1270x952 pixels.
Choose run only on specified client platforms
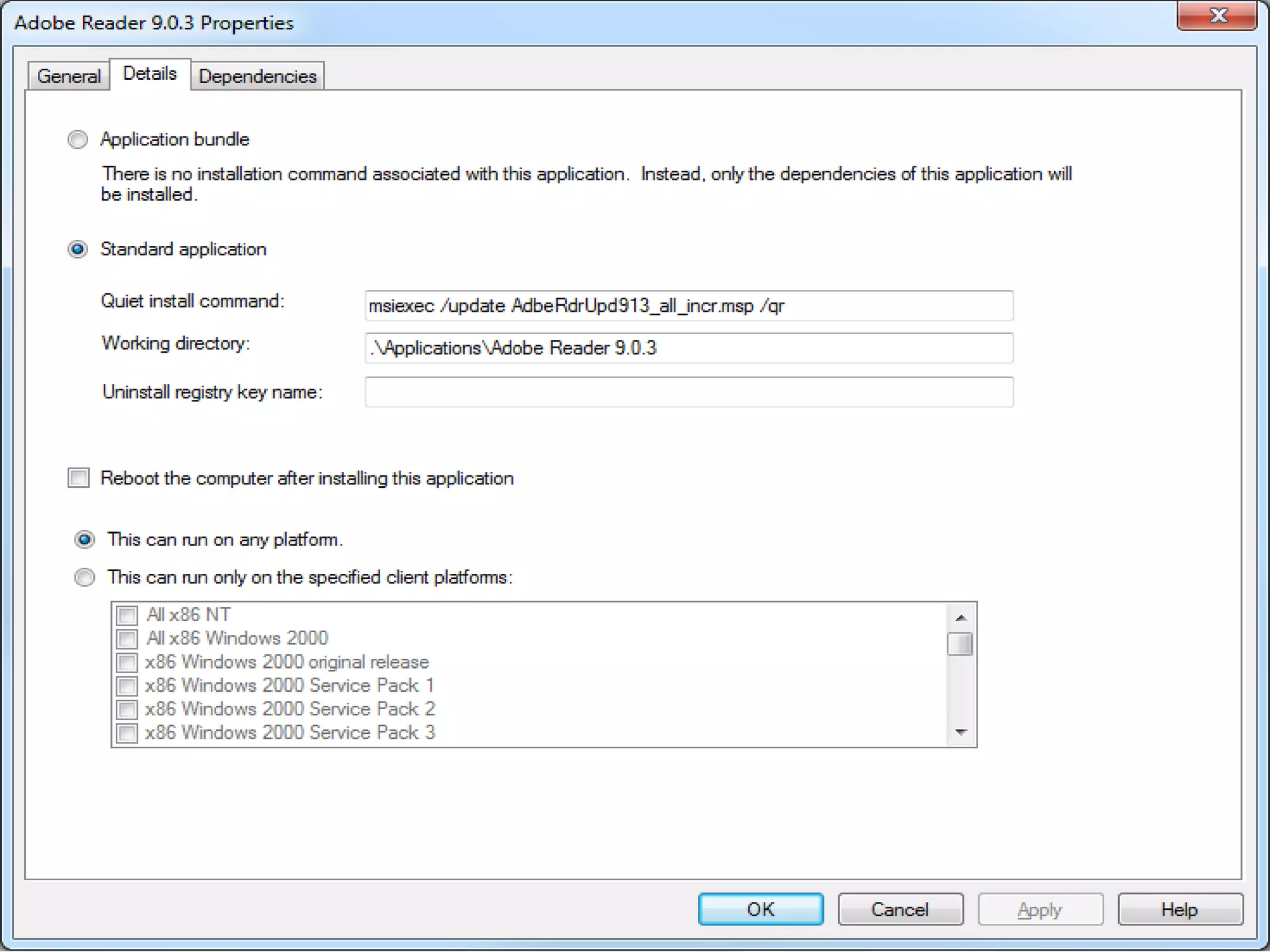pos(85,578)
